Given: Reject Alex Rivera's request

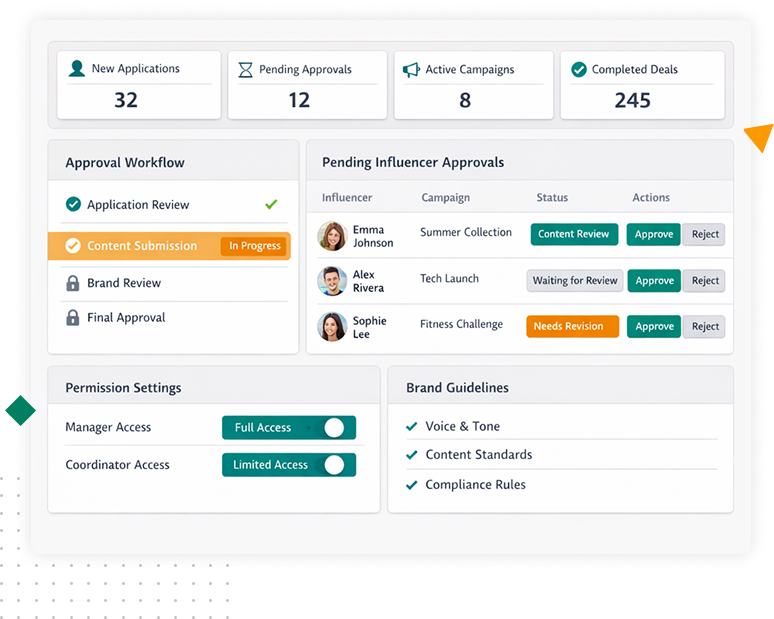Looking at the screenshot, I should (704, 281).
